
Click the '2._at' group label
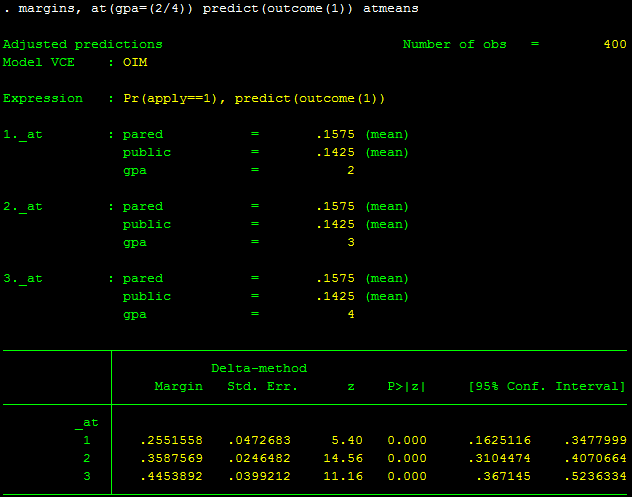(22, 206)
